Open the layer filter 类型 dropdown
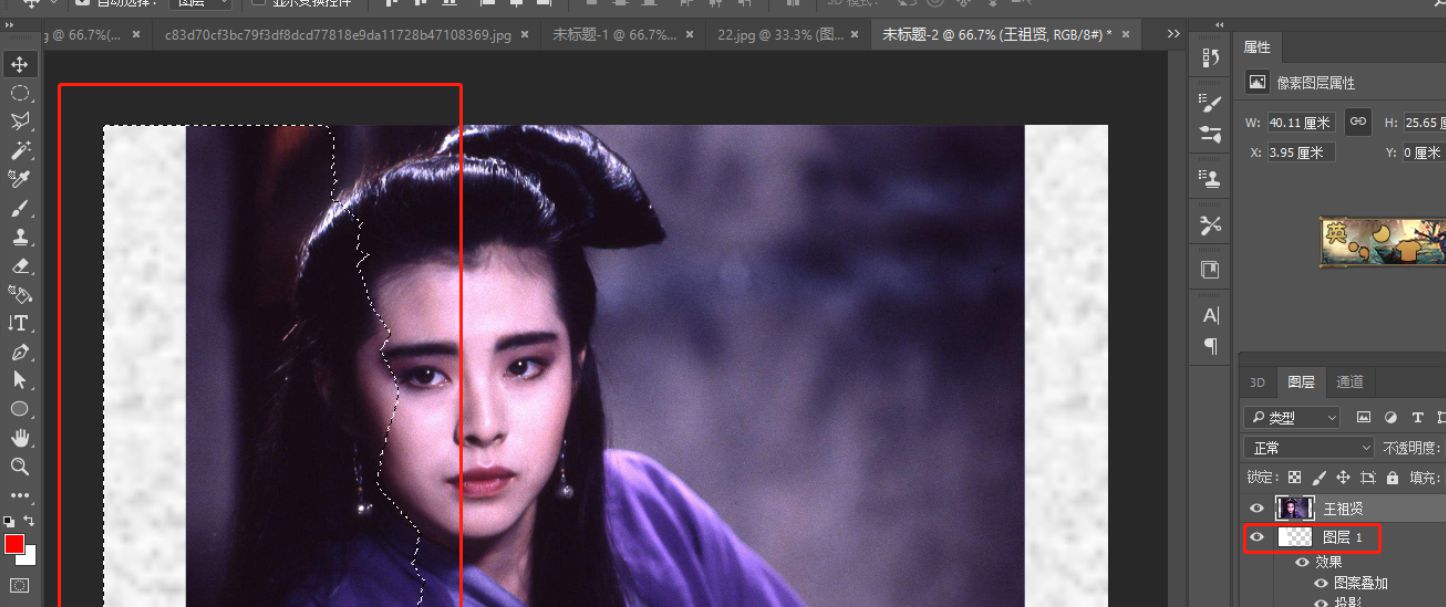 (1291, 417)
